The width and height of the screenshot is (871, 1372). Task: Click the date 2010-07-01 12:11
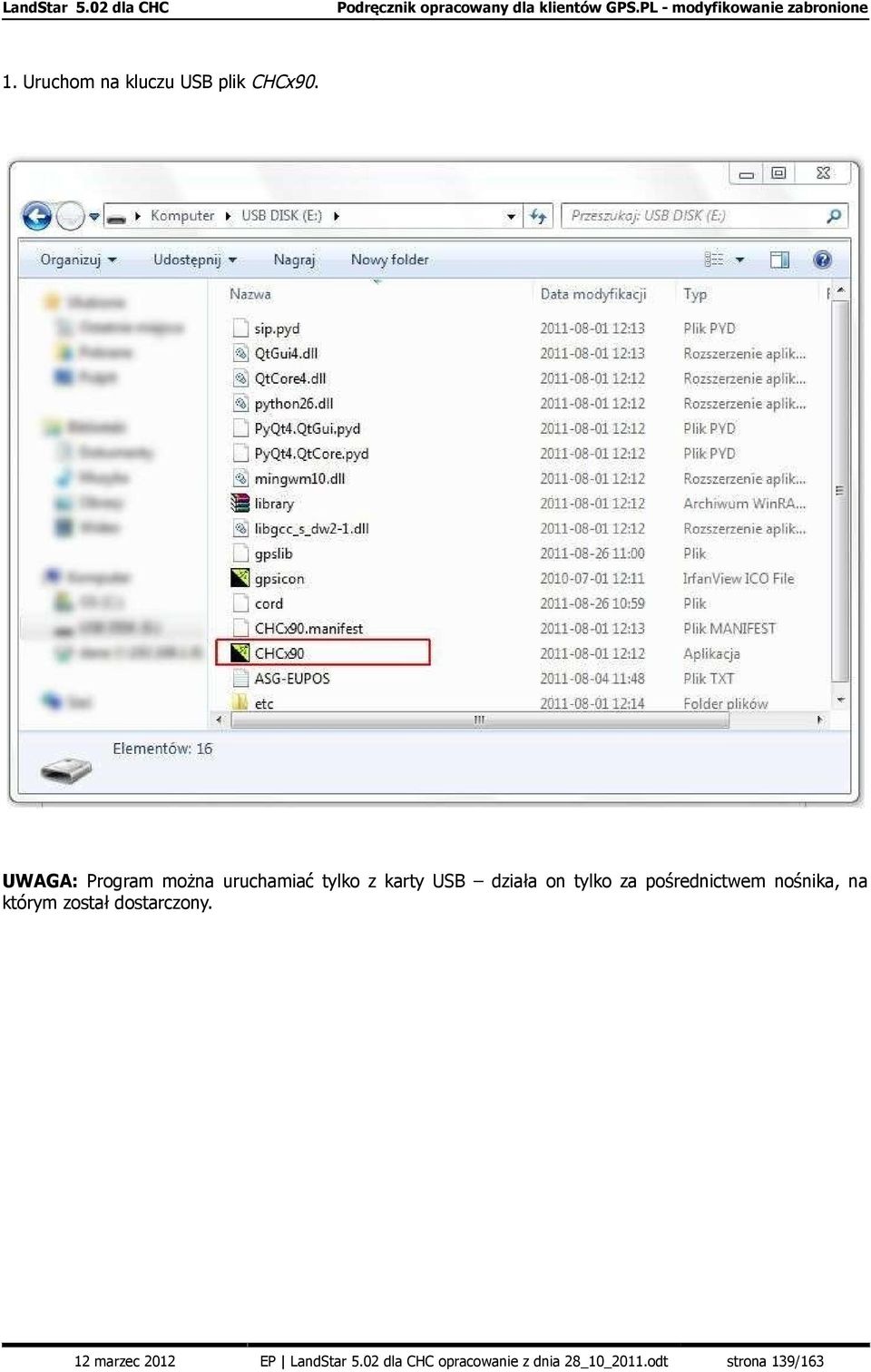(592, 578)
